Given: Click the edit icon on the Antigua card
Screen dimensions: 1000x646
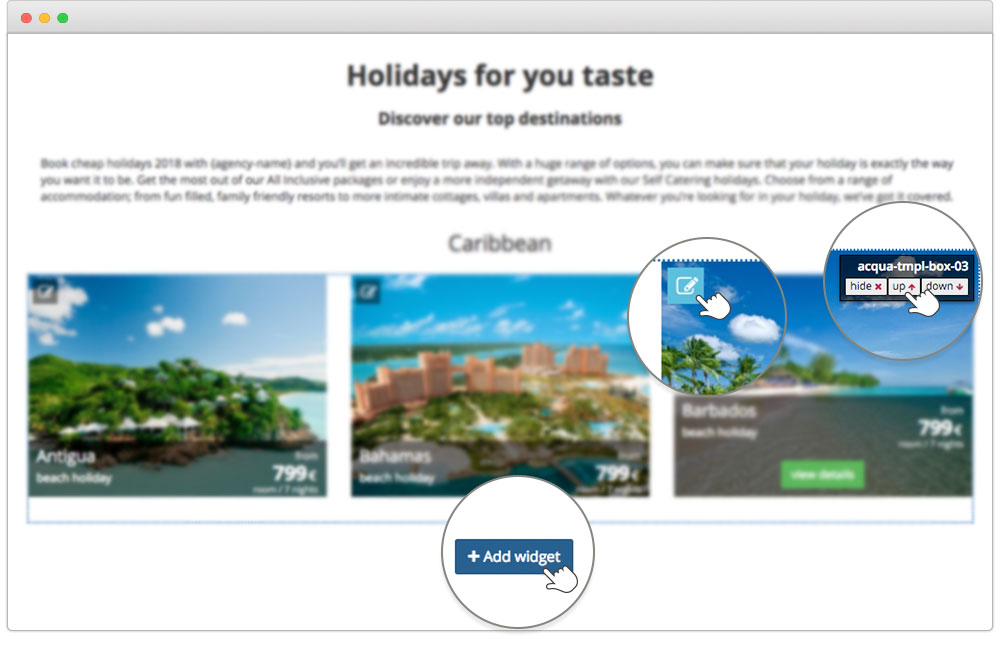Looking at the screenshot, I should [45, 293].
